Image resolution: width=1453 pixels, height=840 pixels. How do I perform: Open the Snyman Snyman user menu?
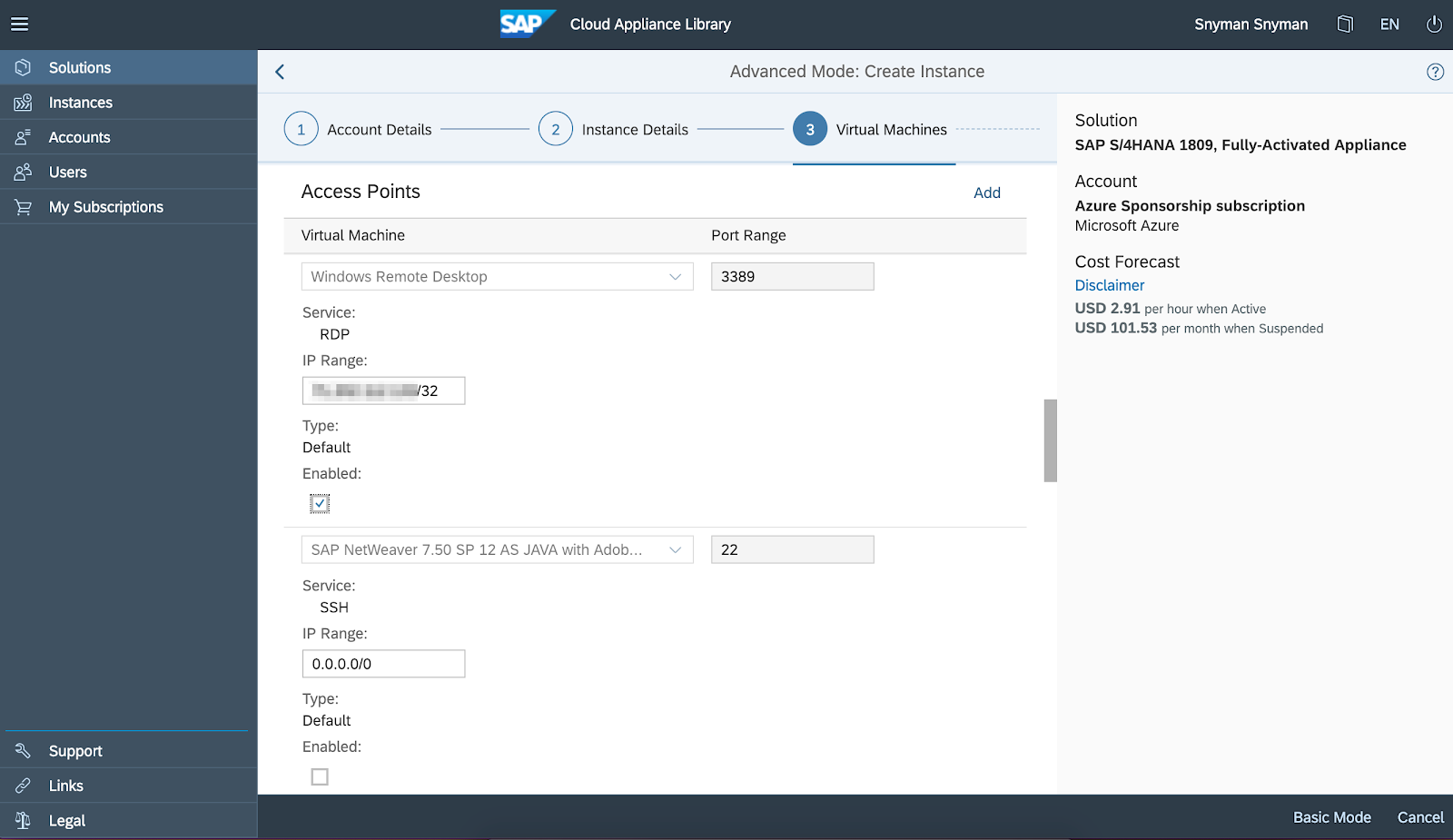(x=1251, y=25)
